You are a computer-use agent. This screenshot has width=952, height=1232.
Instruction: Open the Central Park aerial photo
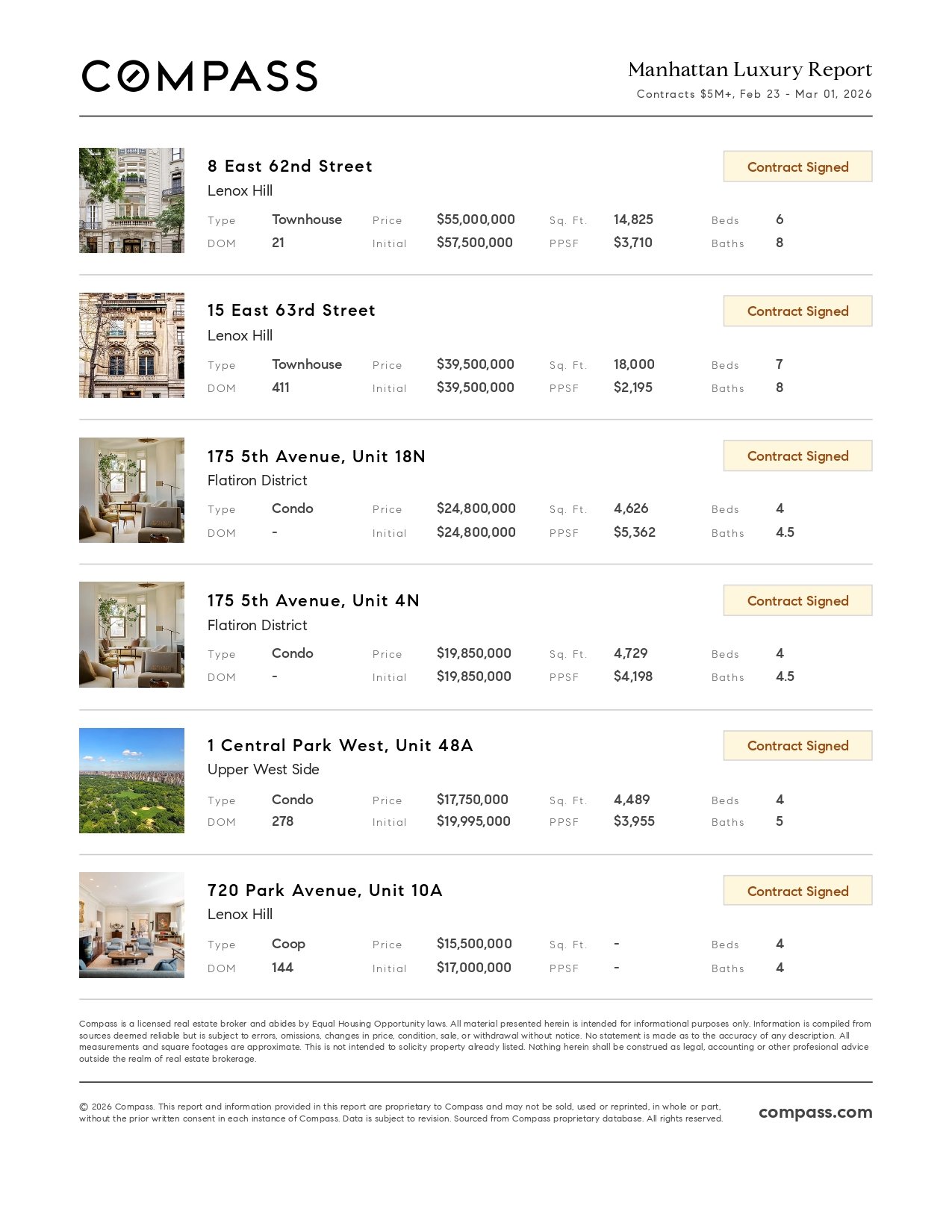click(x=131, y=780)
